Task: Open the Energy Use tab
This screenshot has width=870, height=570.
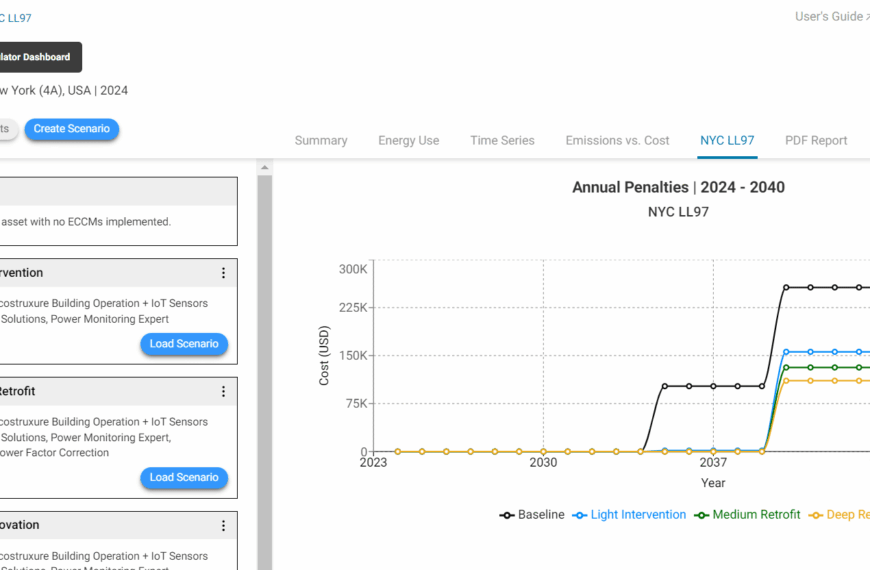Action: pos(408,141)
